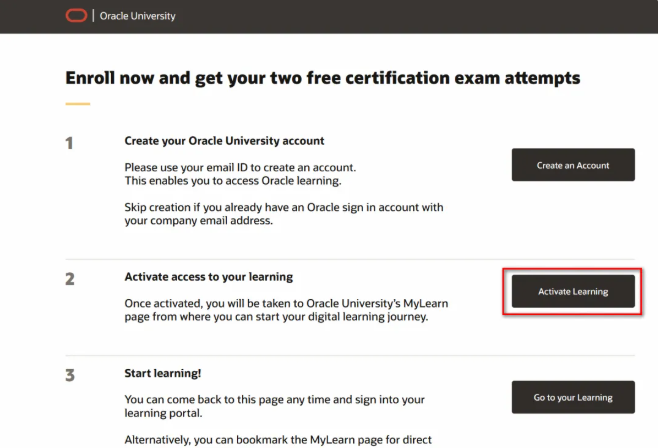Select 'Create your Oracle University account' heading
The width and height of the screenshot is (659, 448).
coord(224,141)
